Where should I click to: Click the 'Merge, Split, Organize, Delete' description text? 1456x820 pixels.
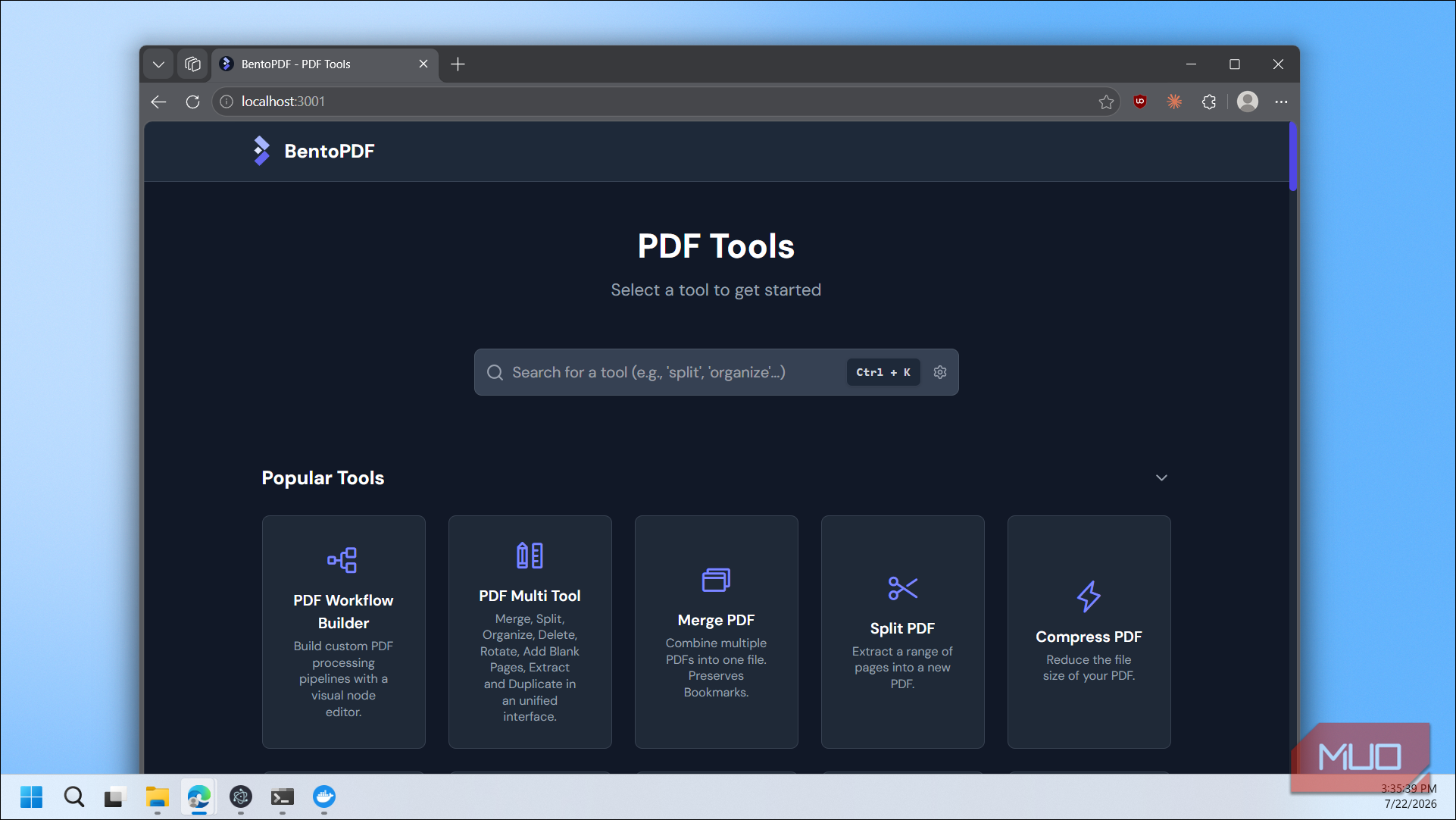530,668
